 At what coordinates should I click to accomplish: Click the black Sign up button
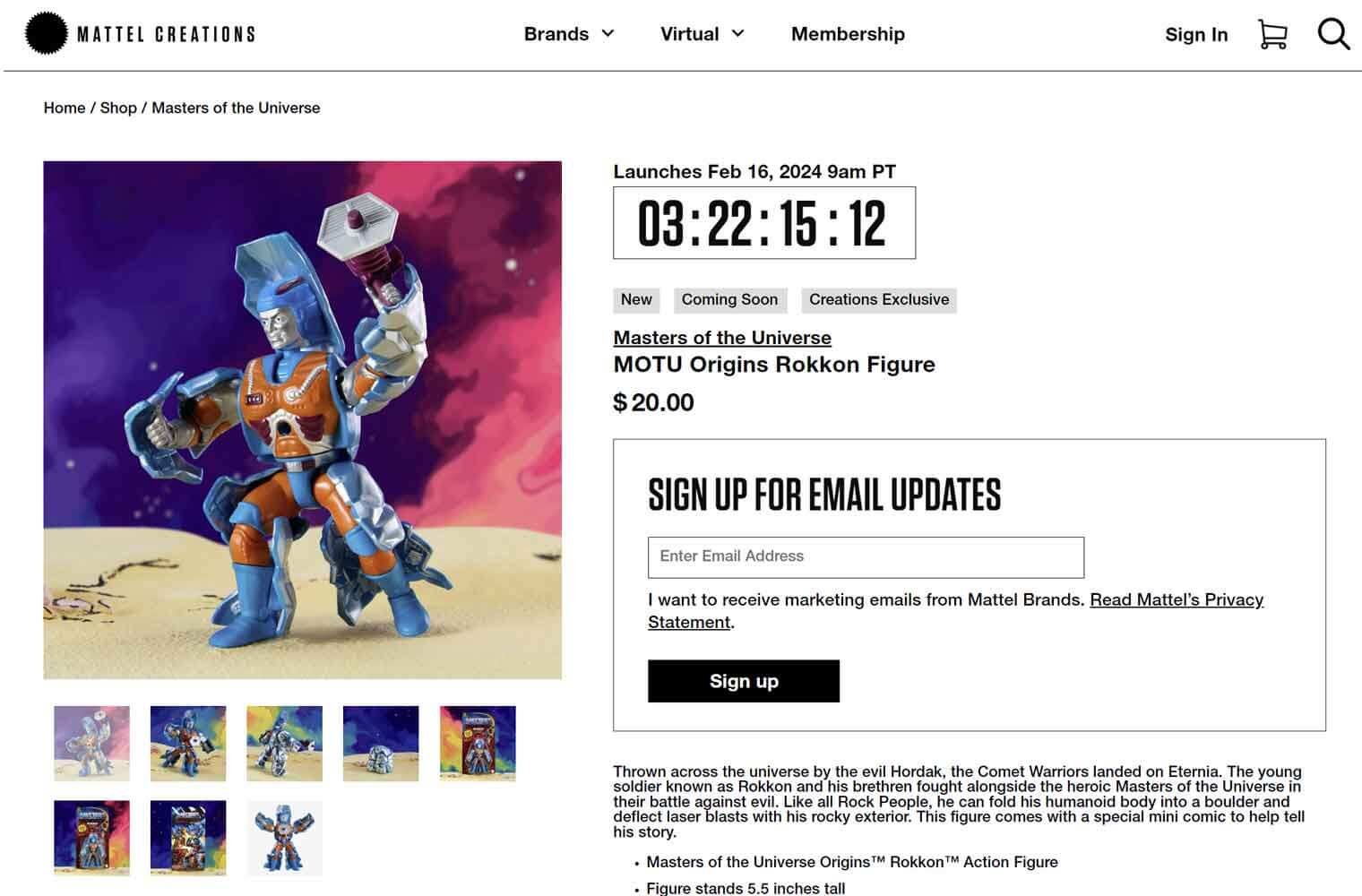[744, 681]
